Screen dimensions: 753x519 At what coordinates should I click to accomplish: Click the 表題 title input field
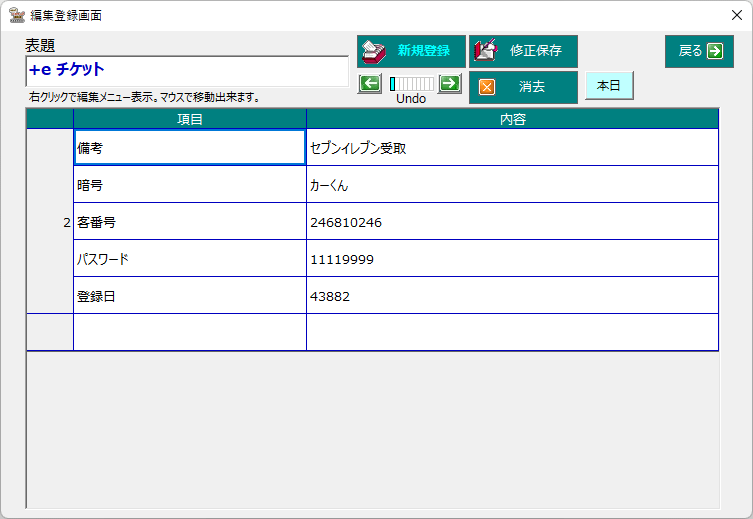tap(187, 70)
